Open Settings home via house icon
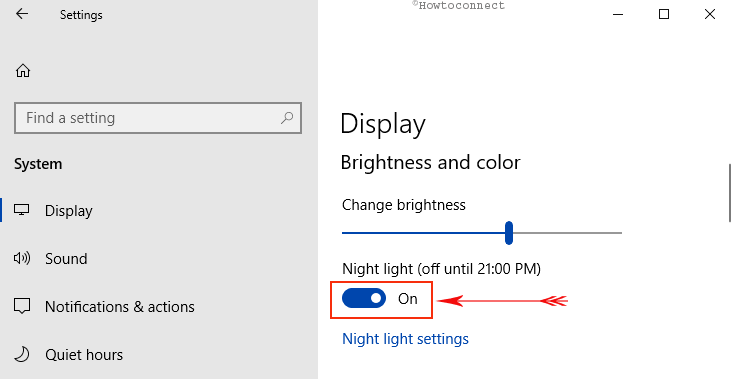This screenshot has width=731, height=379. (x=23, y=71)
